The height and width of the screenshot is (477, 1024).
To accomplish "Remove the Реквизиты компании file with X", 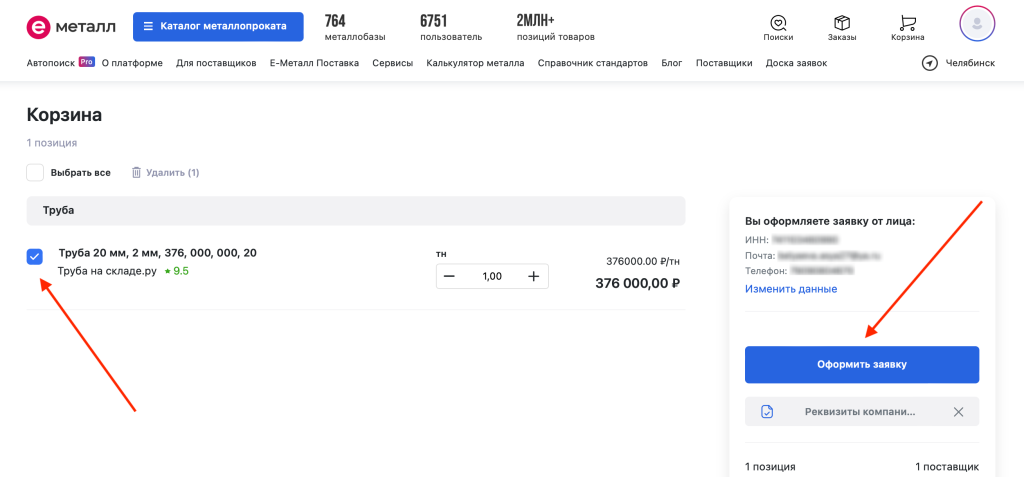I will coord(958,411).
